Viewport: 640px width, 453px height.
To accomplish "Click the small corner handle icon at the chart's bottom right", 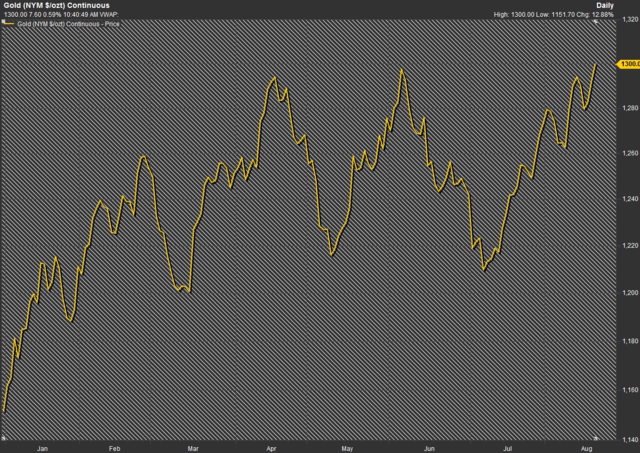I will 596,438.
